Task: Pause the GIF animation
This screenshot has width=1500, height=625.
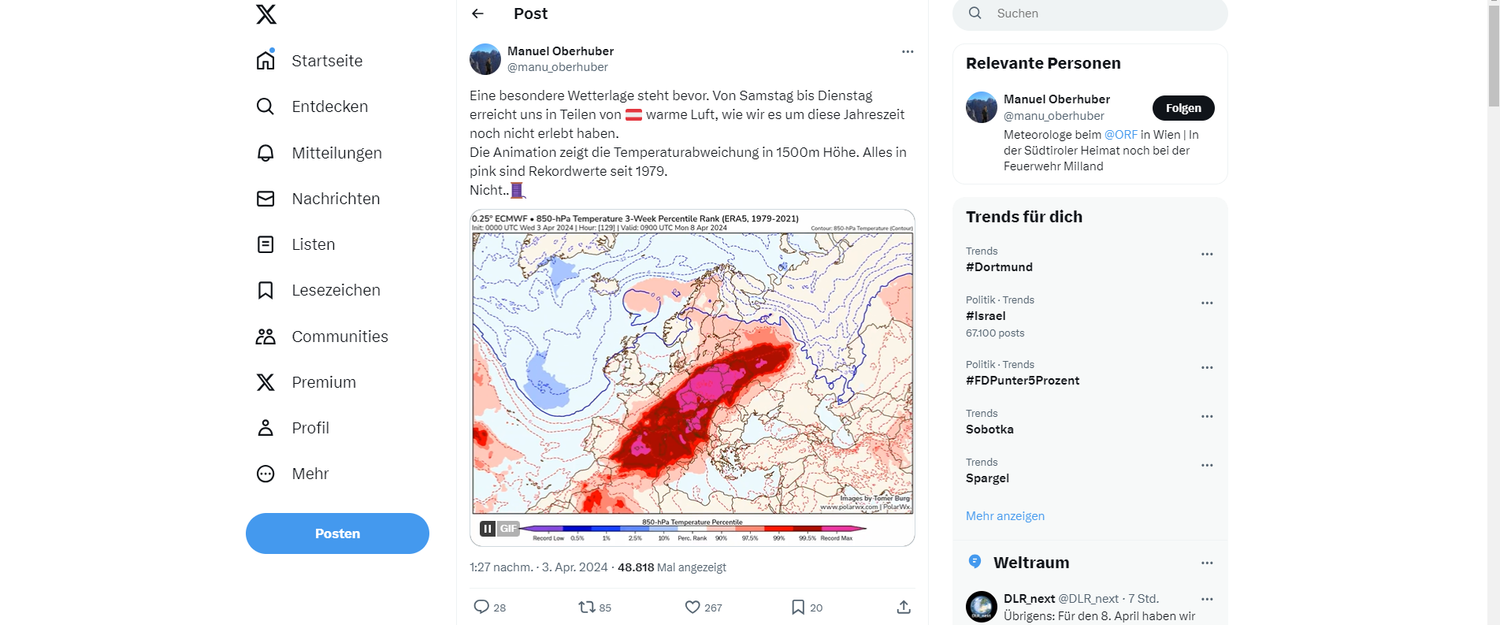Action: 487,528
